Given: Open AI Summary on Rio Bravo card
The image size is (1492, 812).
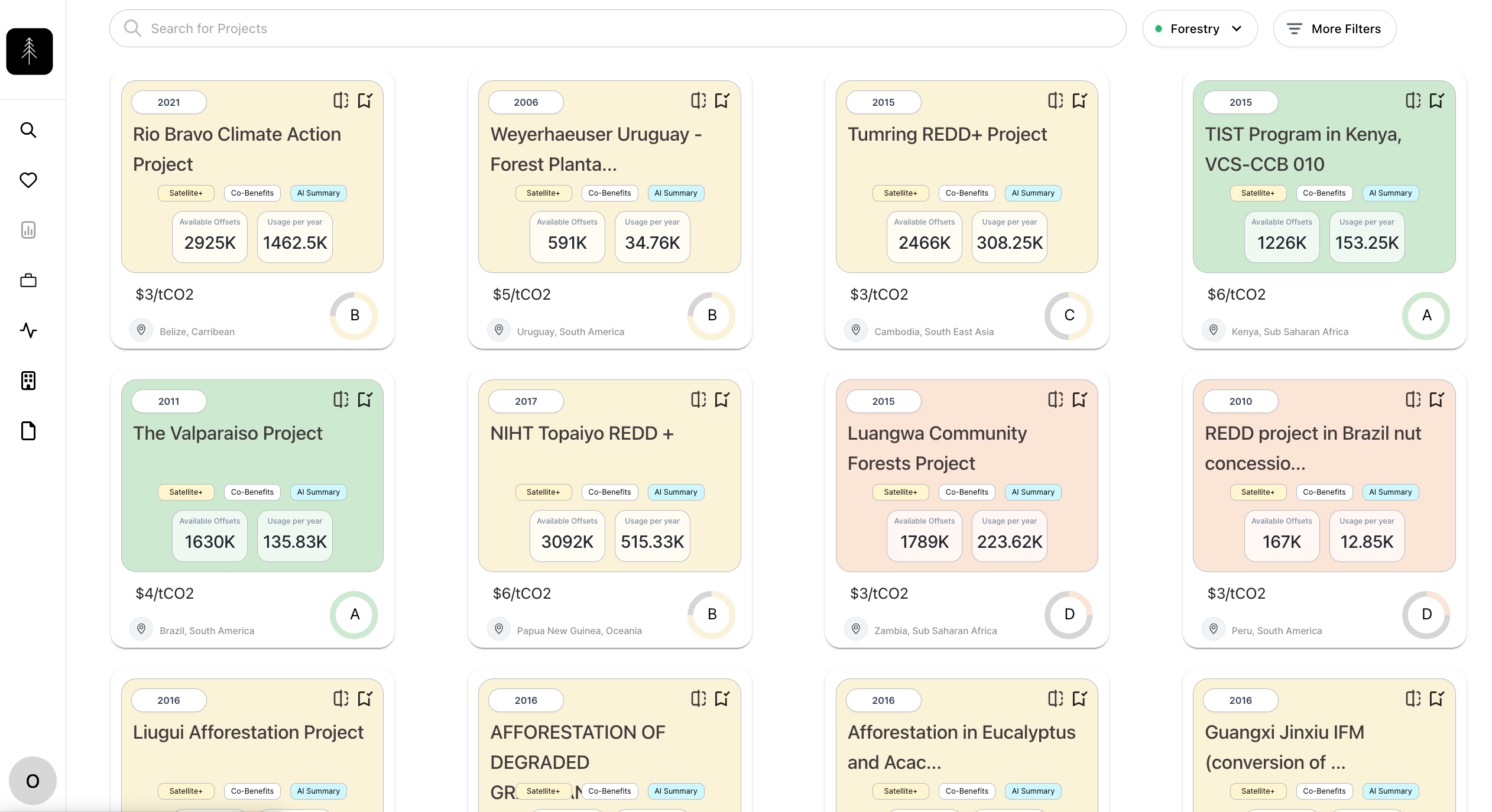Looking at the screenshot, I should pos(319,193).
